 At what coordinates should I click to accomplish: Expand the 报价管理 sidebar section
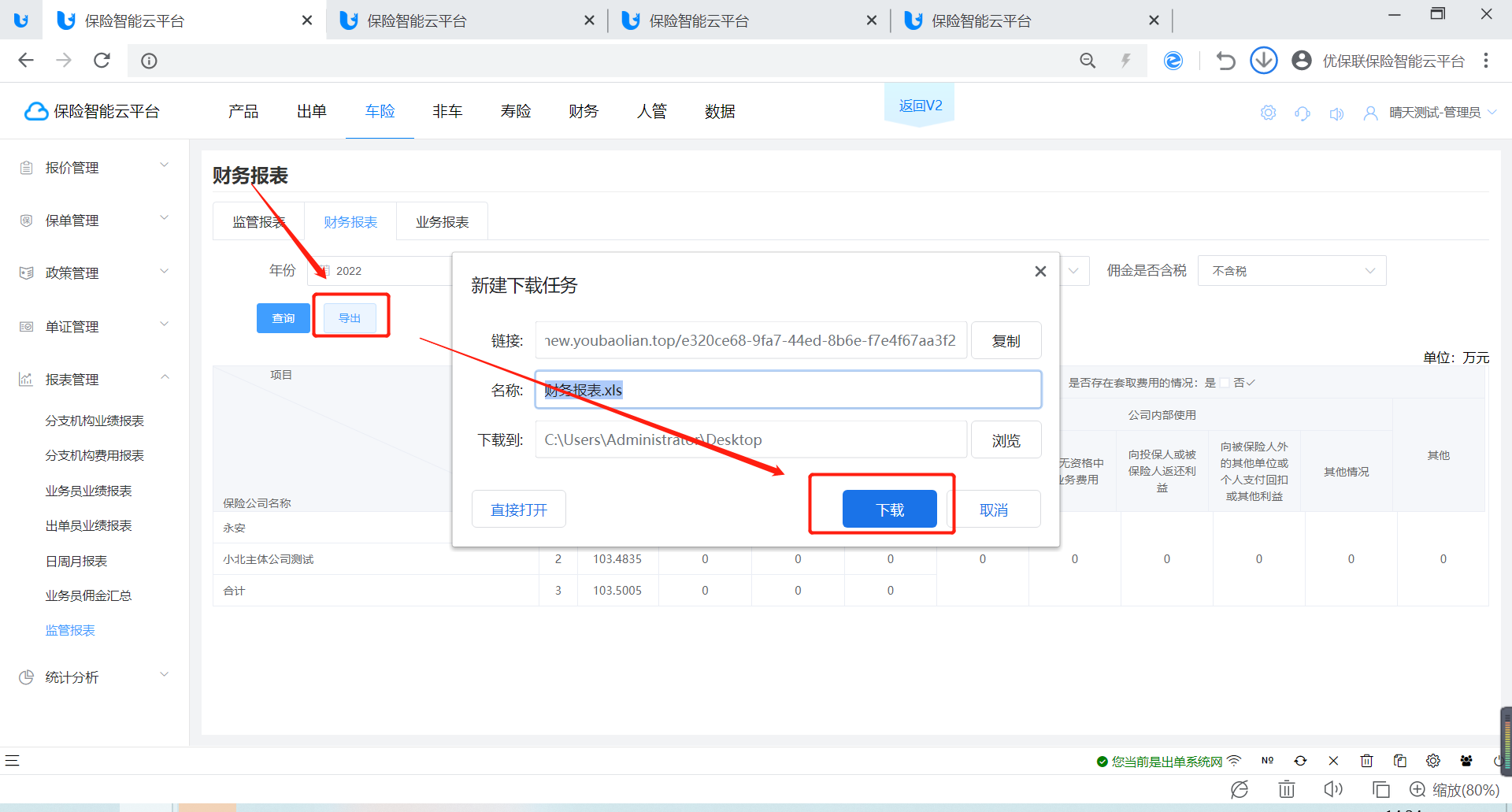(94, 168)
